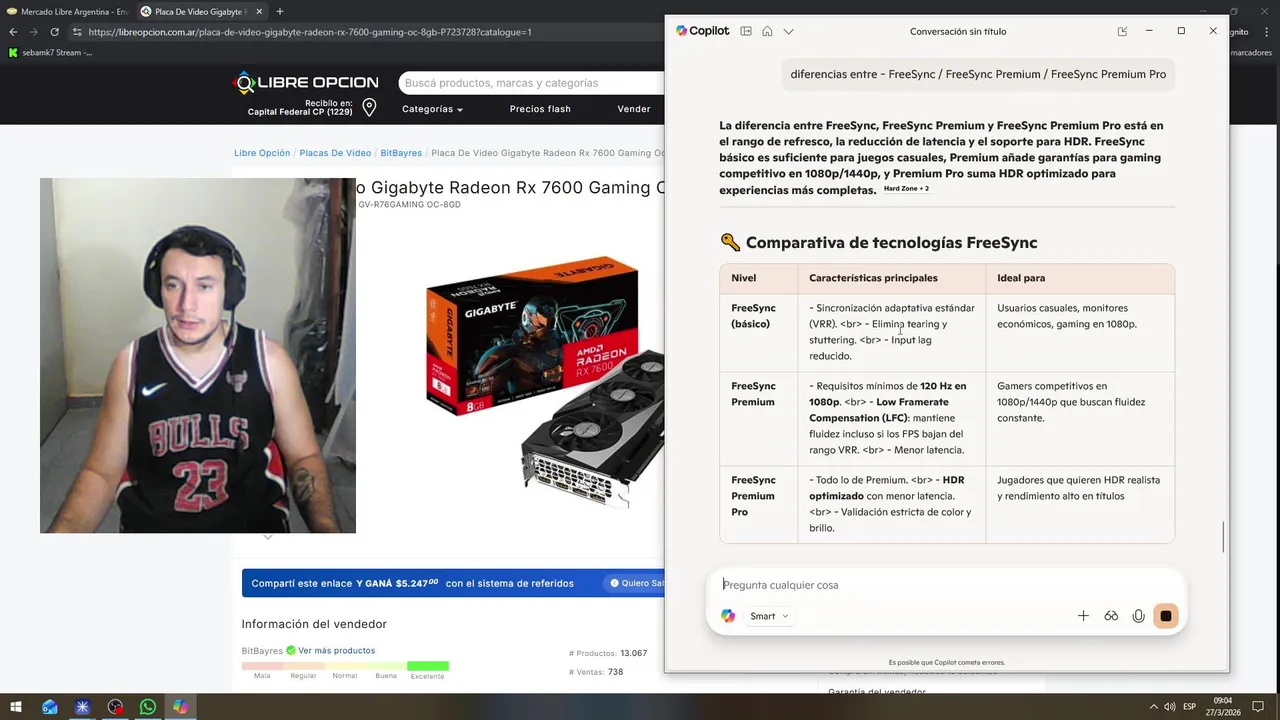Click the Copilot taskbar icon
The image size is (1280, 720).
pyautogui.click(x=180, y=707)
